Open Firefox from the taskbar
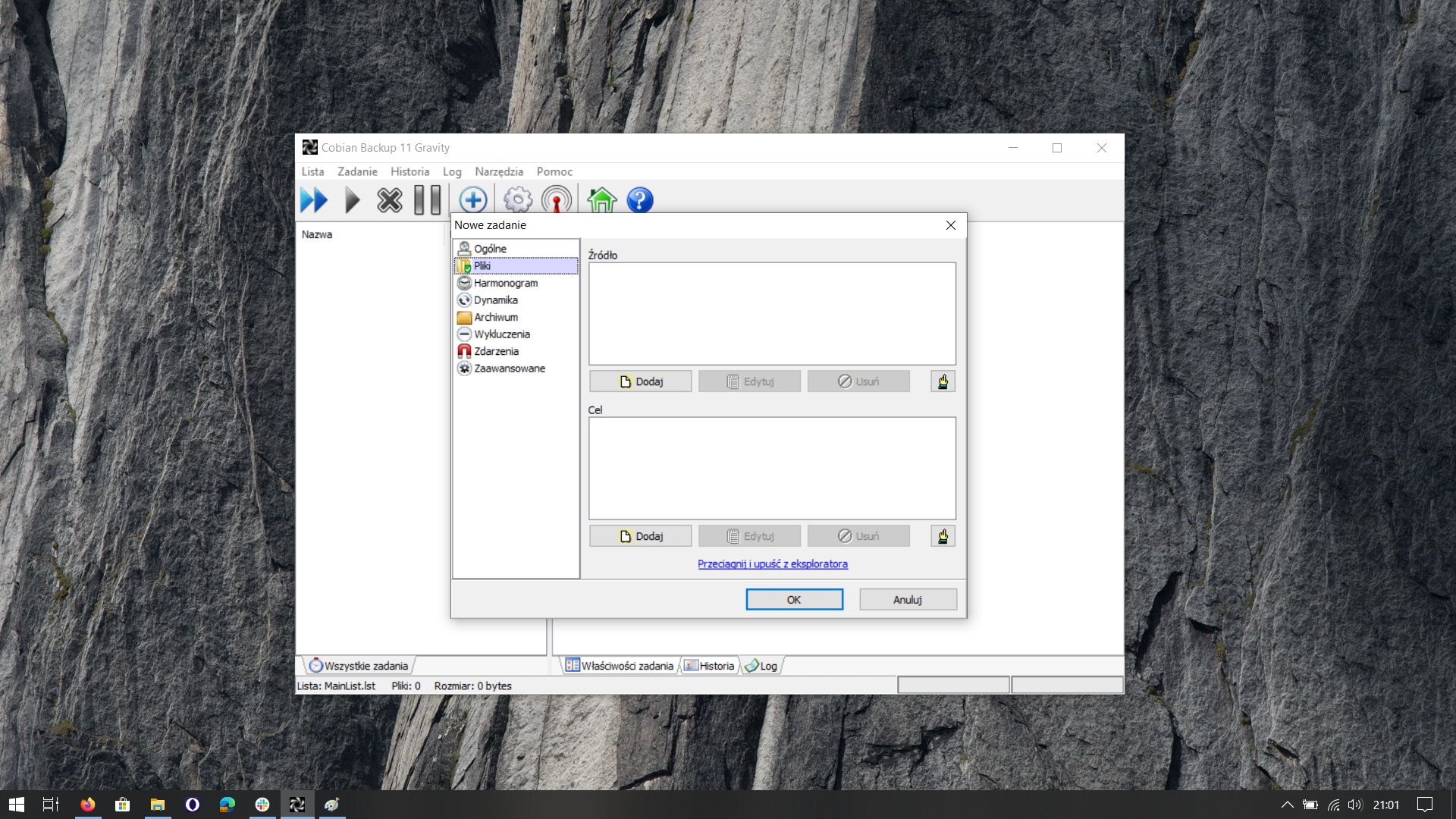 [x=88, y=805]
